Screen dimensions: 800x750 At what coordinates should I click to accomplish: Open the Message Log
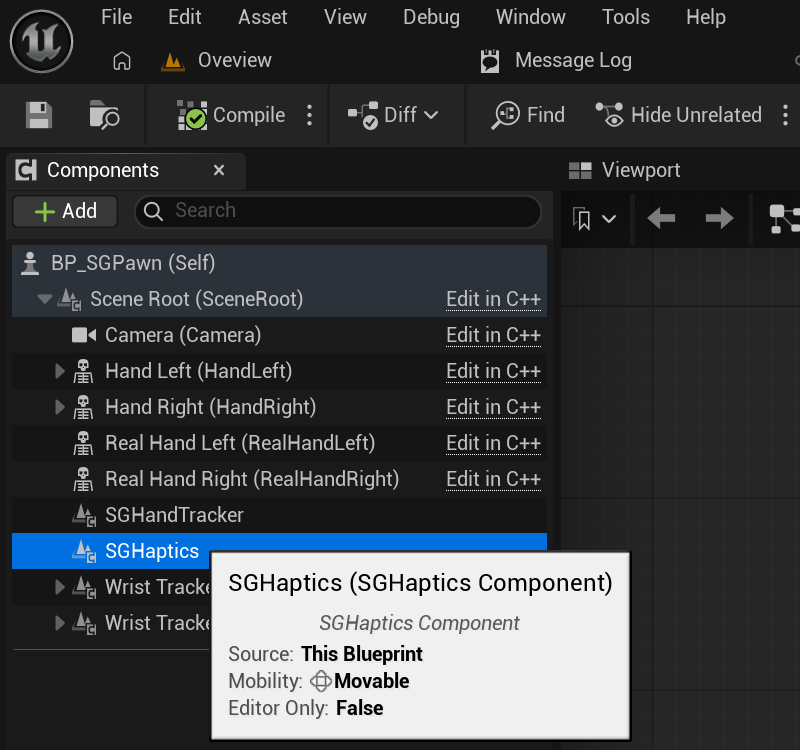click(x=556, y=60)
